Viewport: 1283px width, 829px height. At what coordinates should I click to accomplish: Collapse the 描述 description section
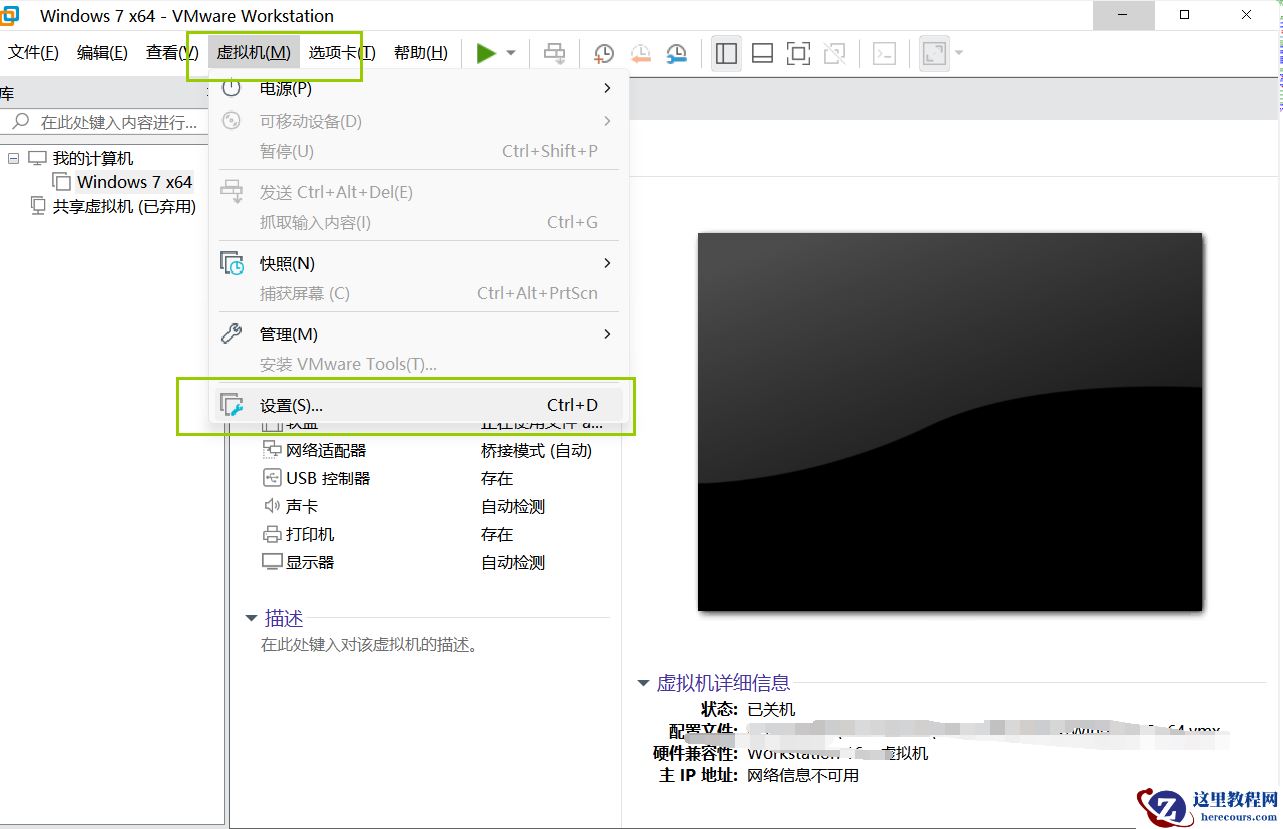[250, 618]
